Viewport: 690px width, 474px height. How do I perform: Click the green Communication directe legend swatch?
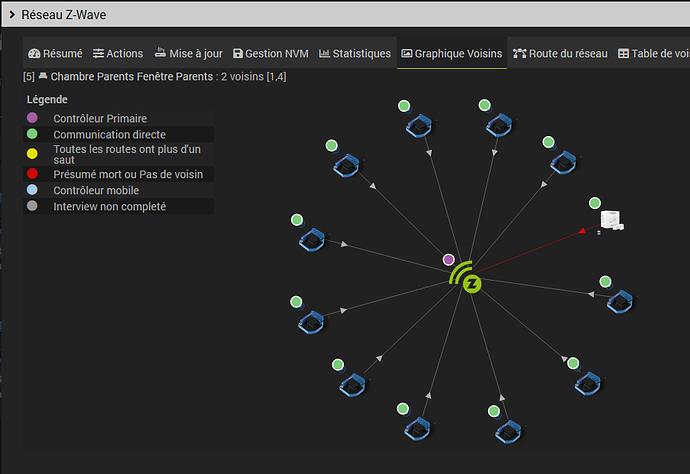pos(32,134)
